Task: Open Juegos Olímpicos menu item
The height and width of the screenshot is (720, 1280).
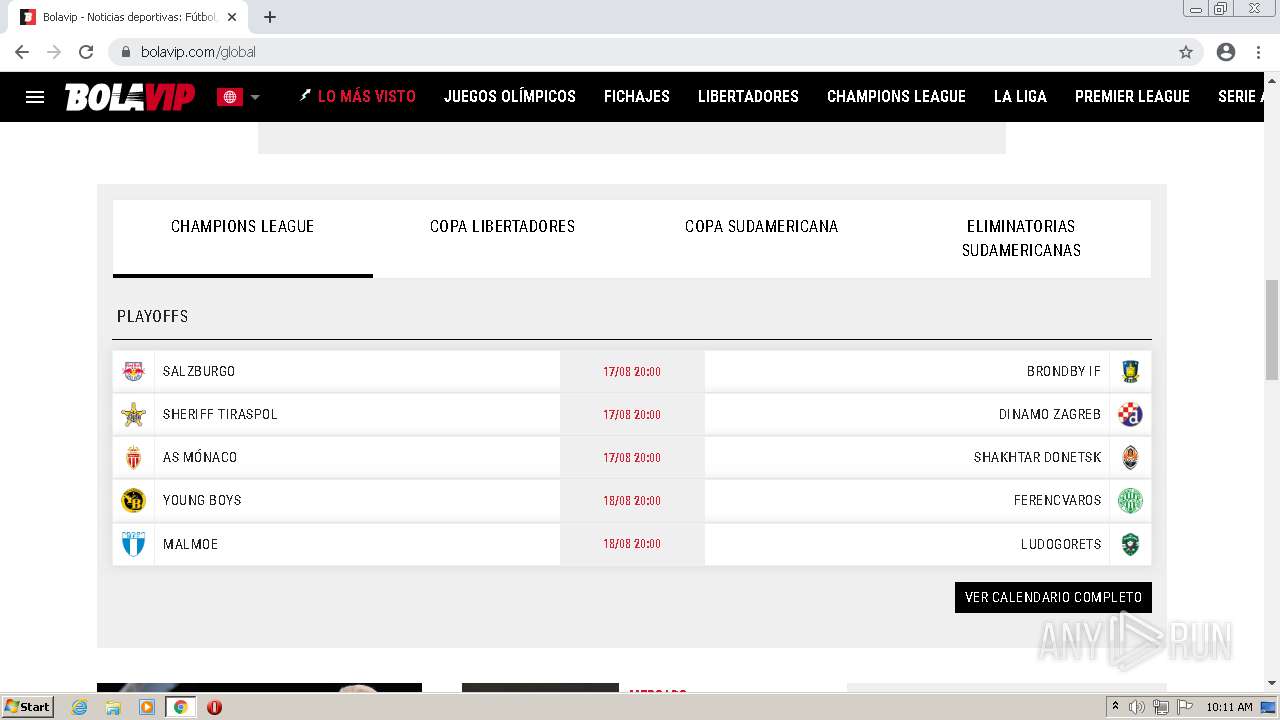Action: 510,97
